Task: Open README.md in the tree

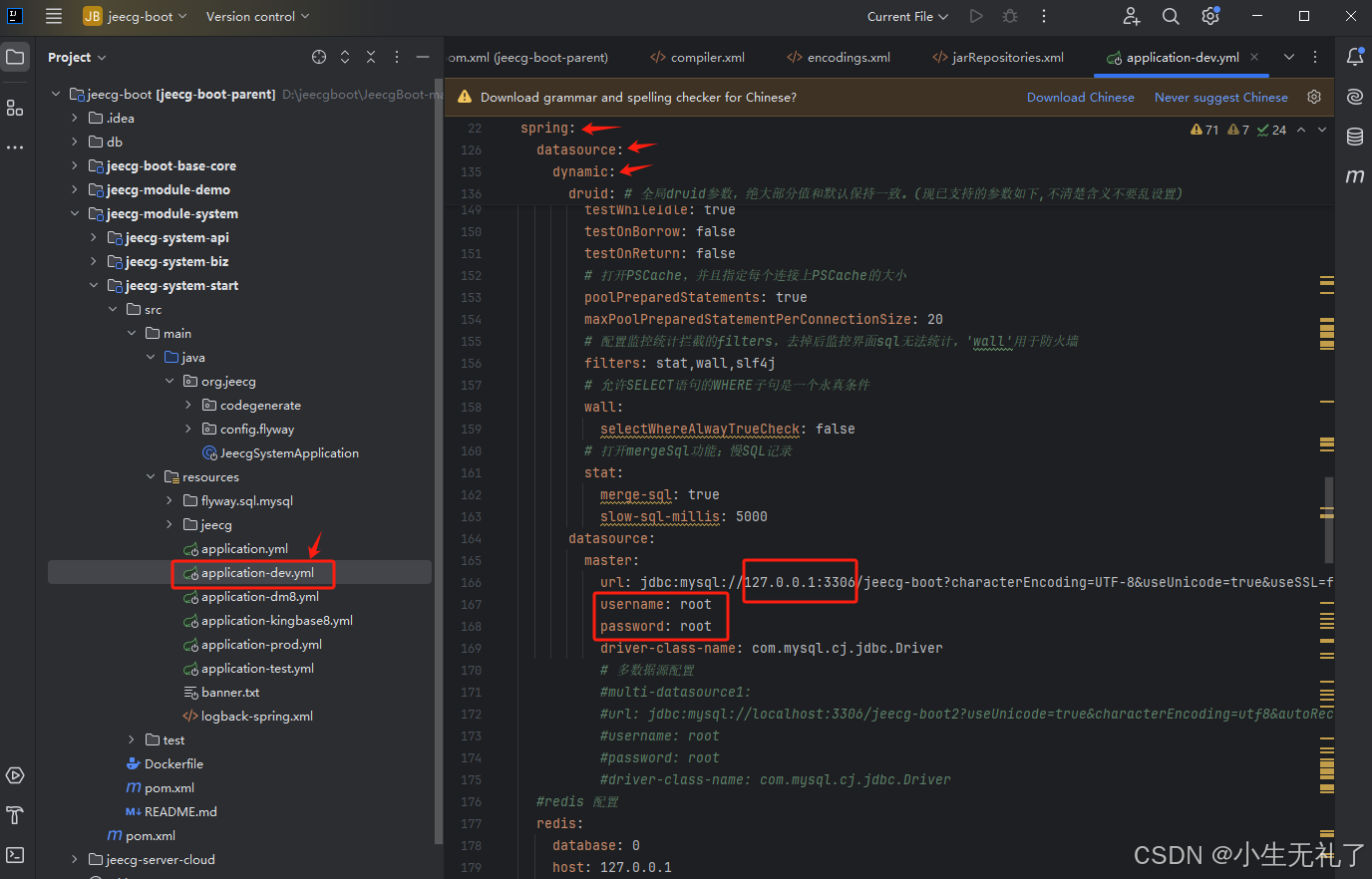Action: (180, 811)
